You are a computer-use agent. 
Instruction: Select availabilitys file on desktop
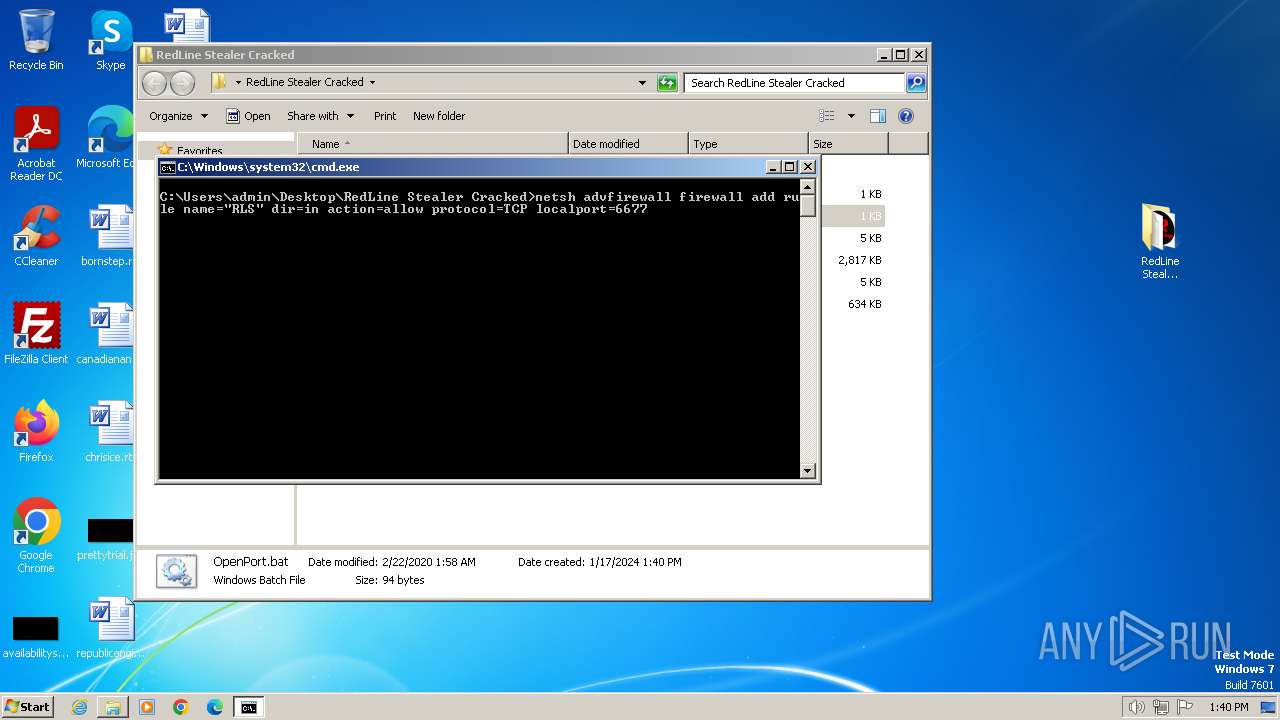point(36,636)
